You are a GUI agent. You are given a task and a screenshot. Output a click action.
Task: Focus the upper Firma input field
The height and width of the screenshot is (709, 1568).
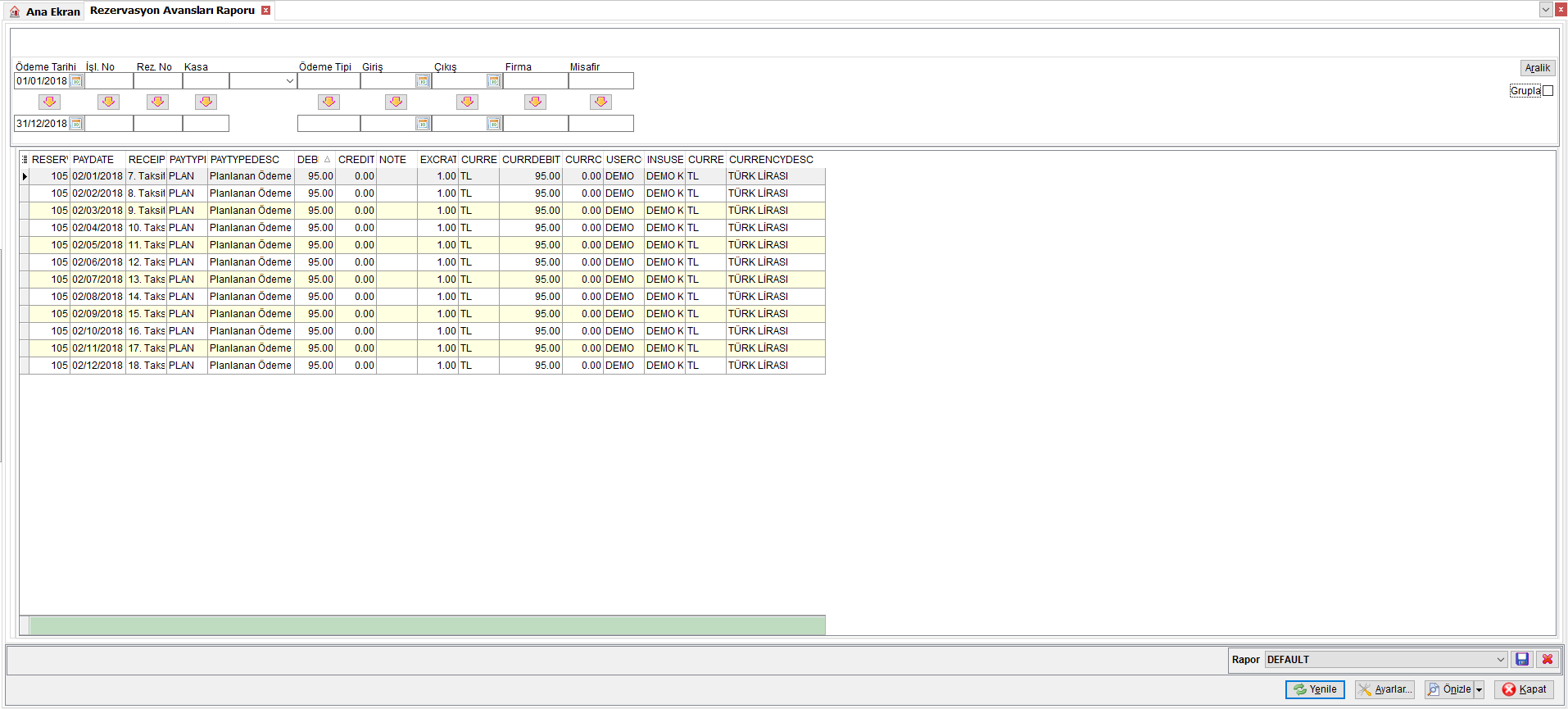[536, 81]
